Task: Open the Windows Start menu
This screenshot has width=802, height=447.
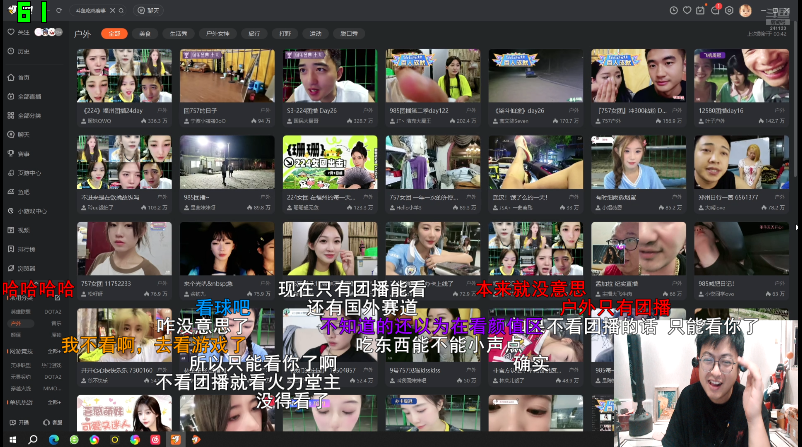Action: pyautogui.click(x=13, y=439)
